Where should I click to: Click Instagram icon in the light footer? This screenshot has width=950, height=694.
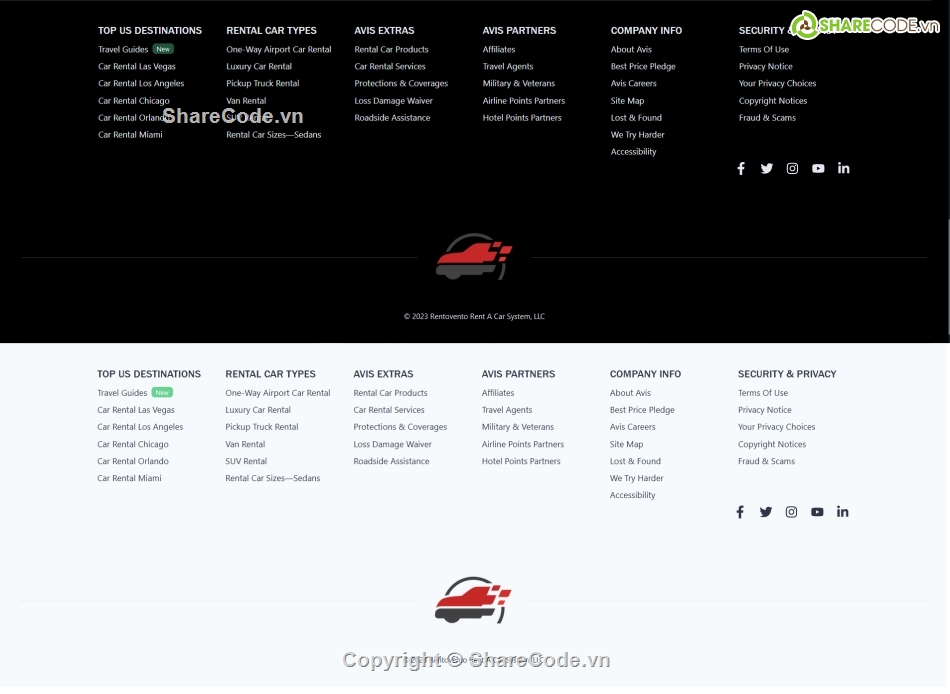791,512
